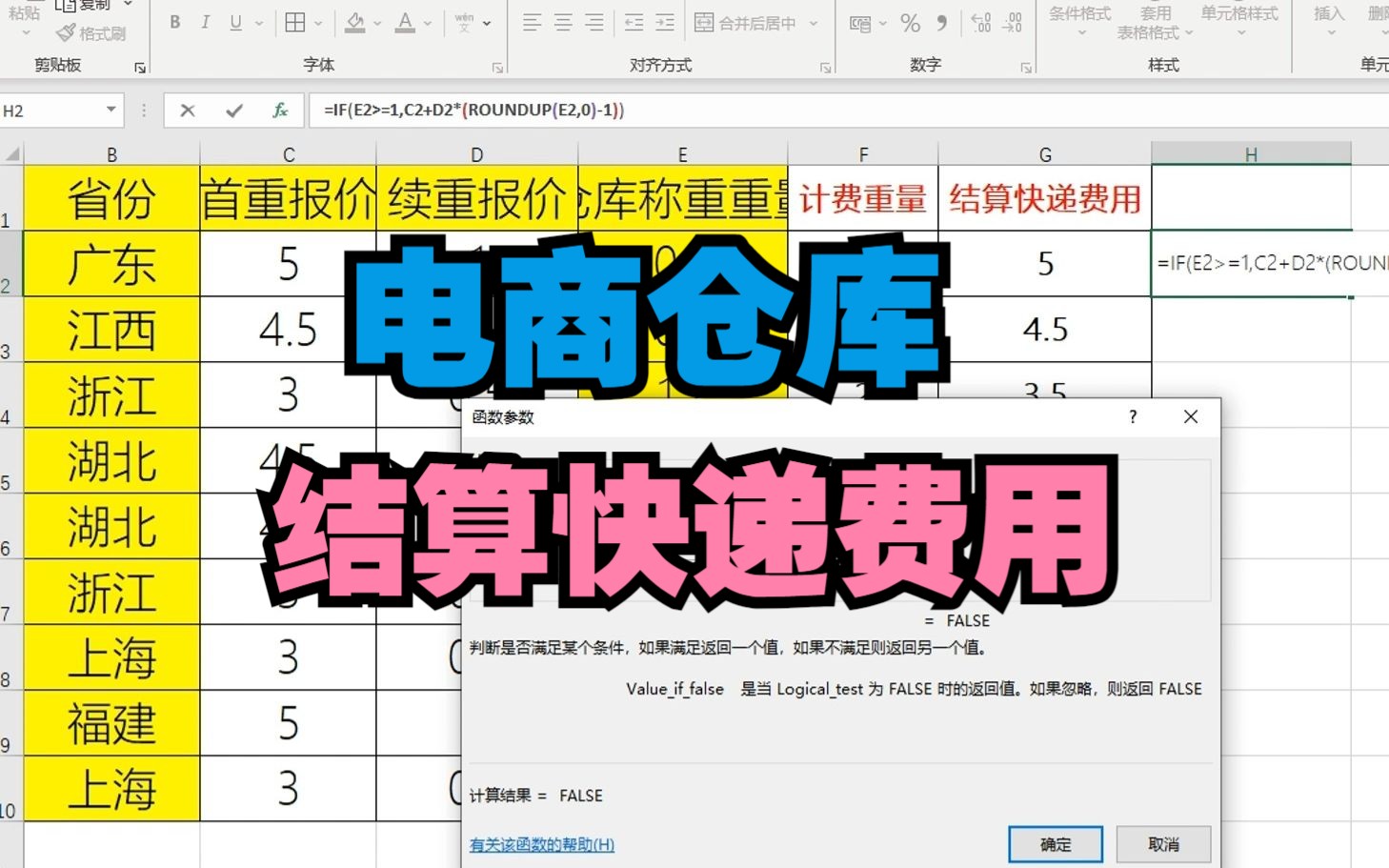Open Merge and Center dropdown arrow

click(814, 23)
